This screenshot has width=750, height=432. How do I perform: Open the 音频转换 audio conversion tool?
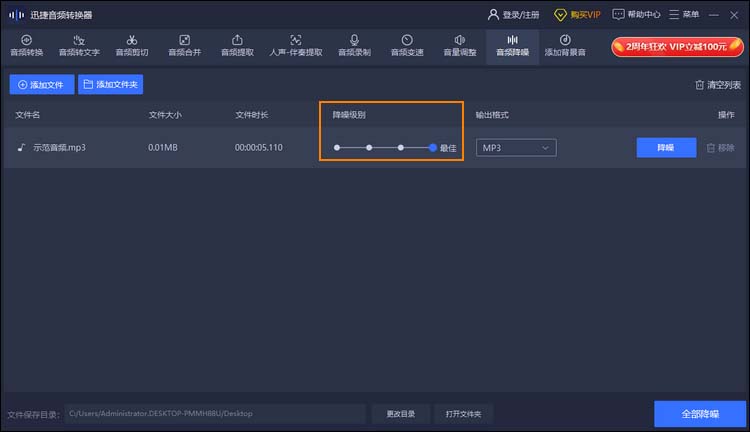pyautogui.click(x=27, y=46)
